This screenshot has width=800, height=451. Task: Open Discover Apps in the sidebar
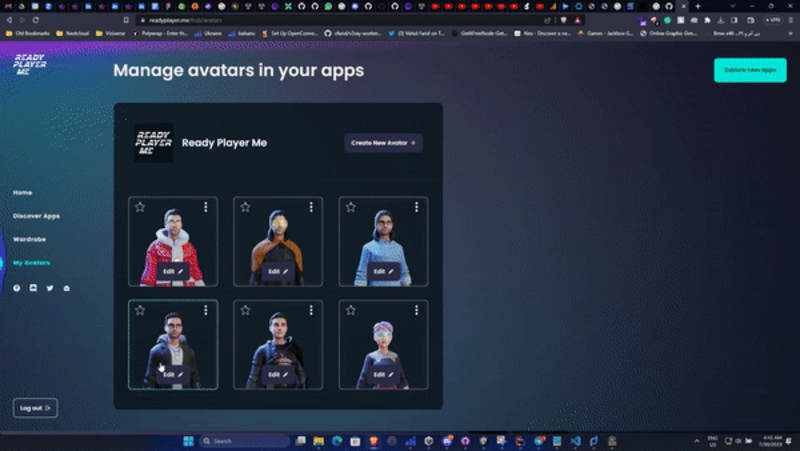36,216
